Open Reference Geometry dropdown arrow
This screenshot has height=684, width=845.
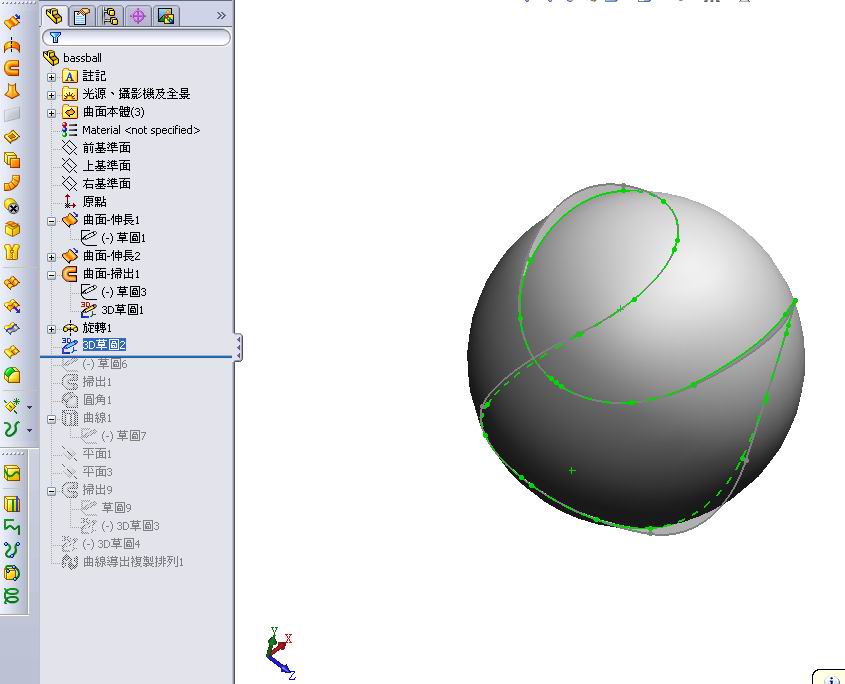pyautogui.click(x=30, y=407)
